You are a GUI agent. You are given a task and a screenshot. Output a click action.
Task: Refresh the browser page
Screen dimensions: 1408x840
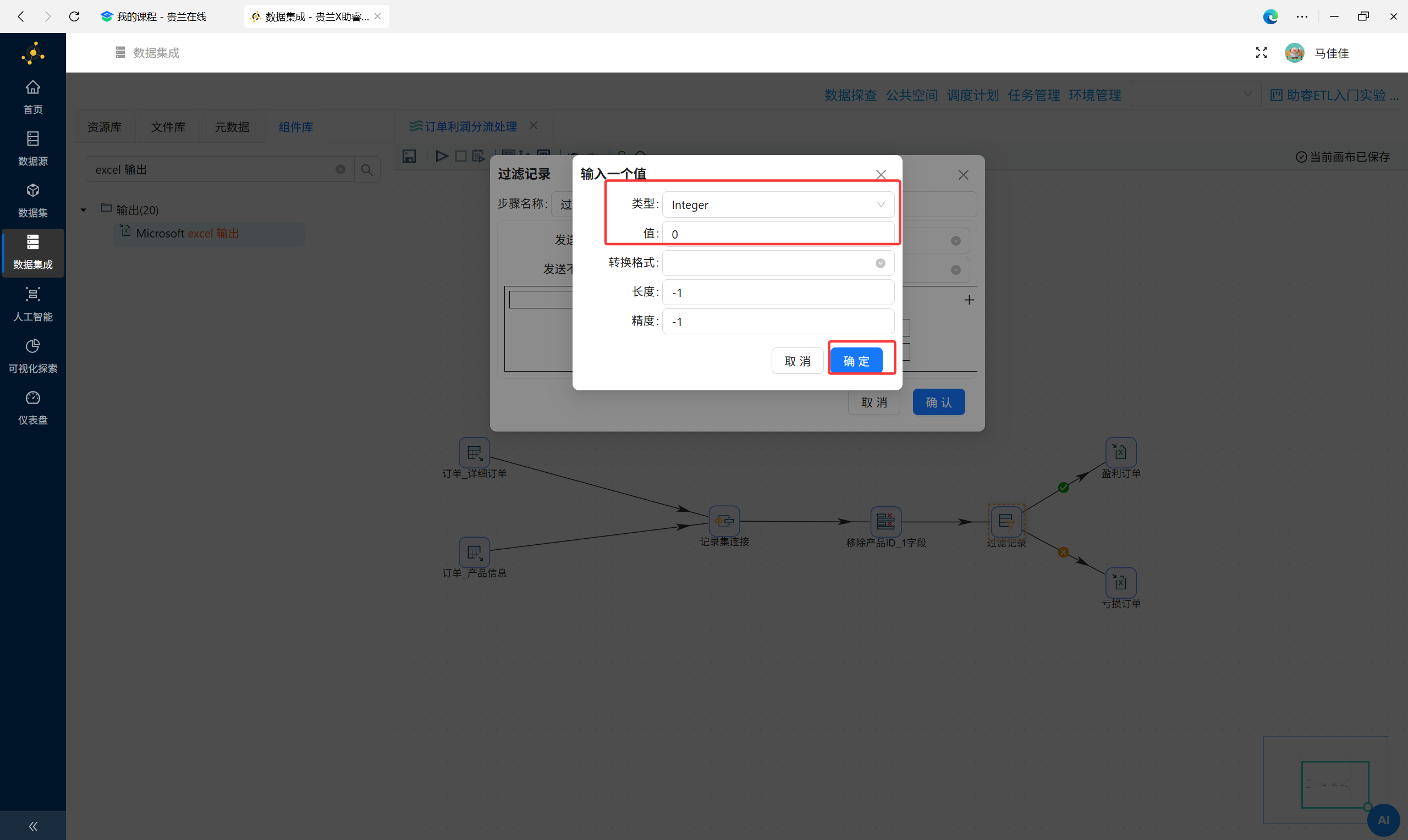tap(74, 16)
